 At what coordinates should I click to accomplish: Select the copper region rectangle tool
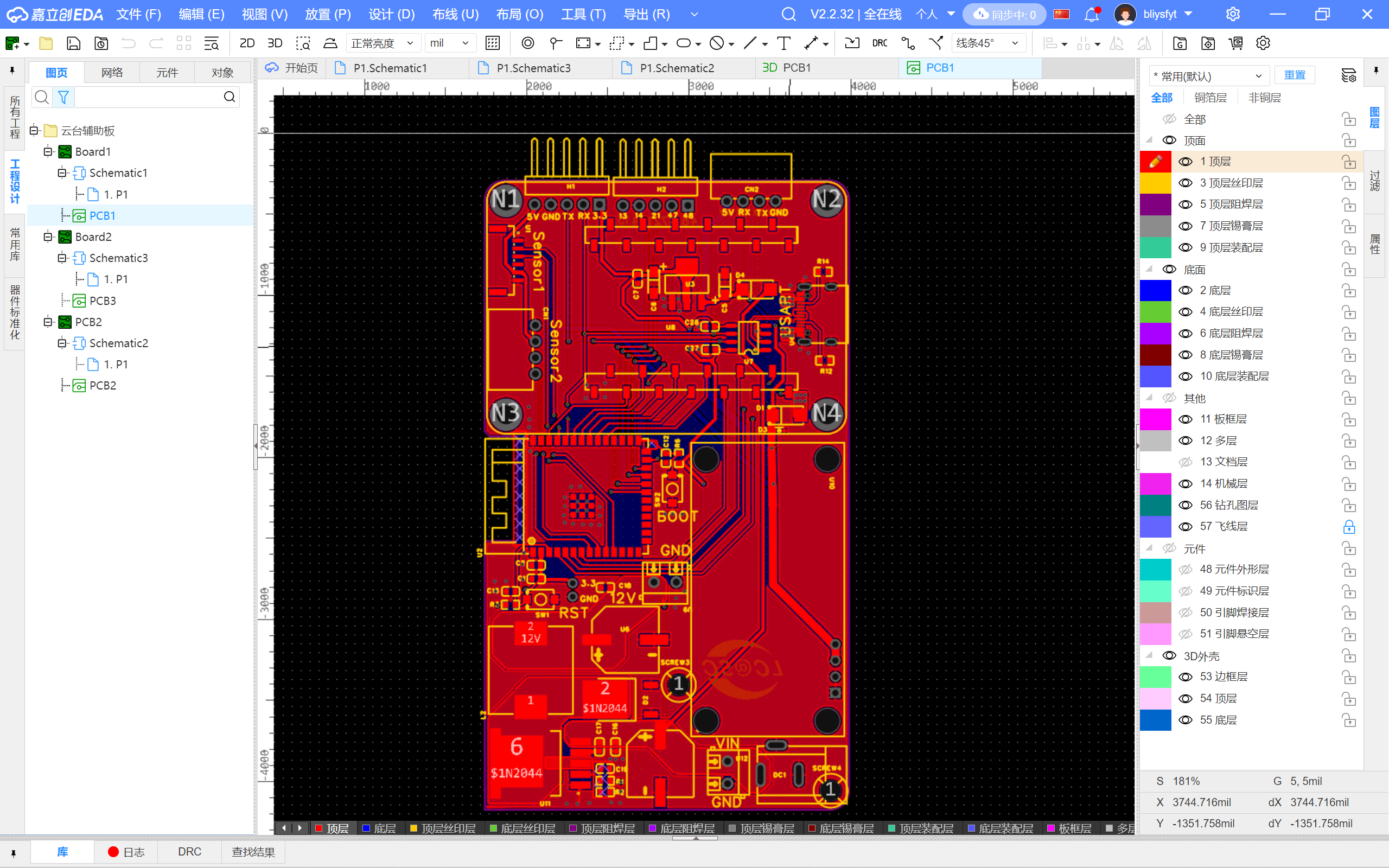pos(583,43)
